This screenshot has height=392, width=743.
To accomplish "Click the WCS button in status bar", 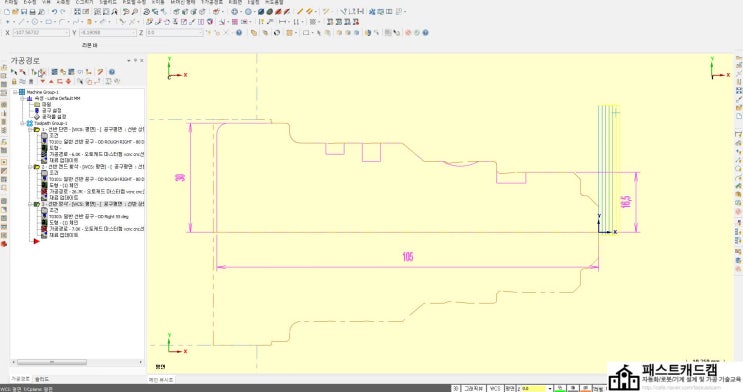I will click(x=495, y=388).
